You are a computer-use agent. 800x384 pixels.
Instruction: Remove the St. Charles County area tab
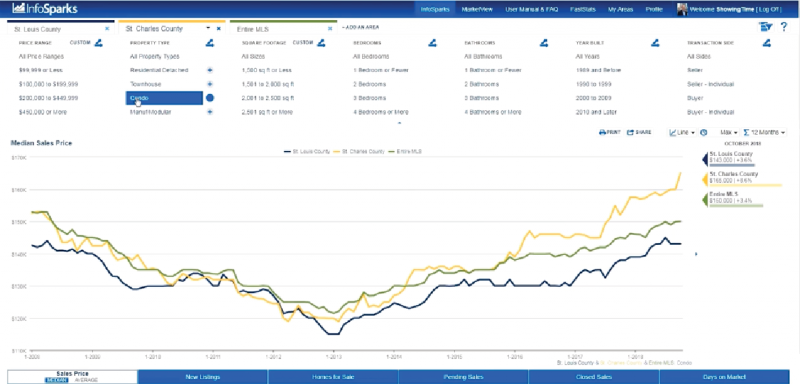click(219, 29)
